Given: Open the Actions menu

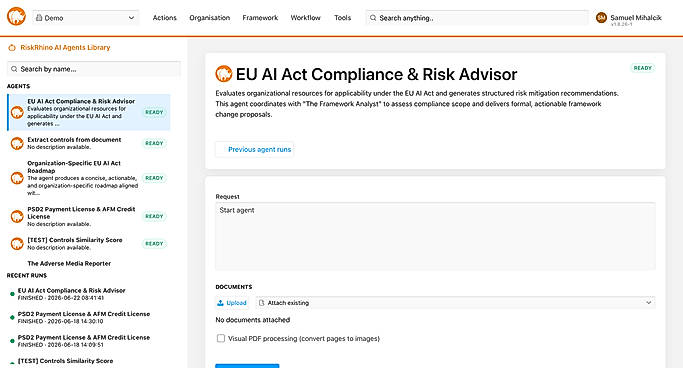Looking at the screenshot, I should pos(165,18).
